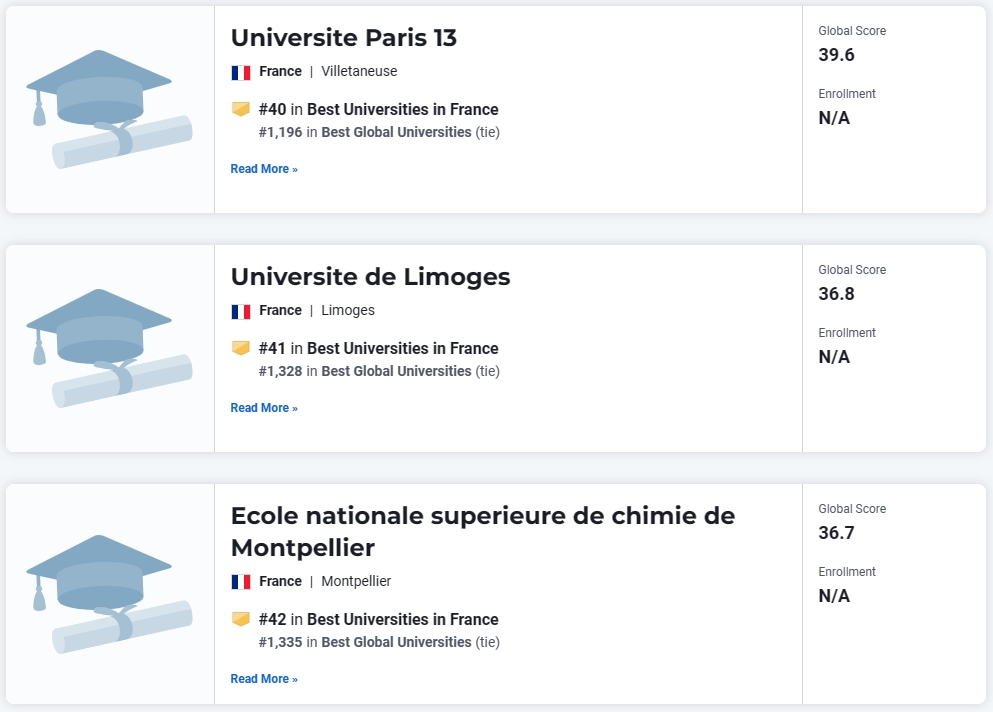The image size is (993, 712).
Task: Click the graduation cap image for Universite Paris 13
Action: [109, 110]
